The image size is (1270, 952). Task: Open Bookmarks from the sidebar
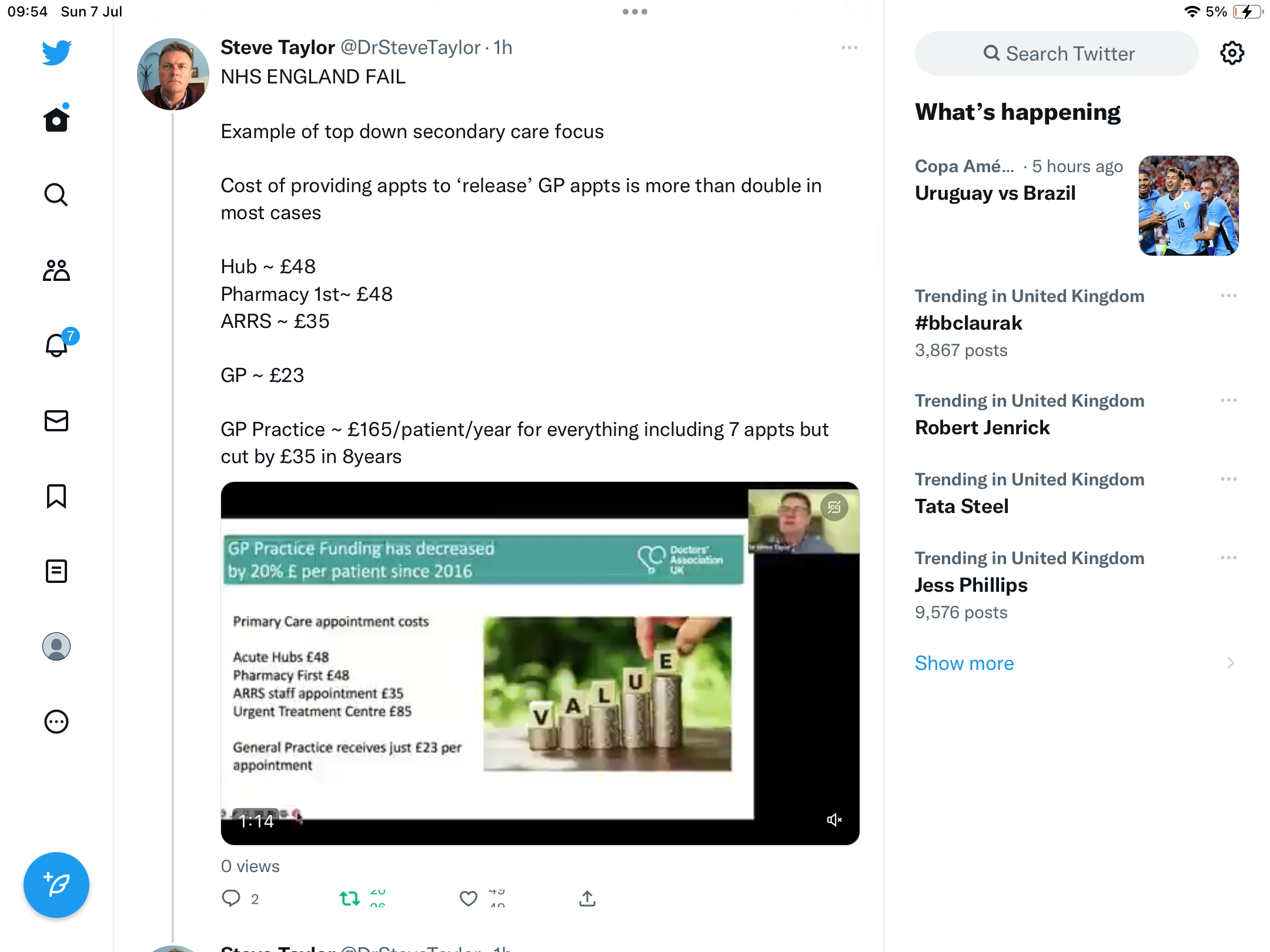(56, 496)
